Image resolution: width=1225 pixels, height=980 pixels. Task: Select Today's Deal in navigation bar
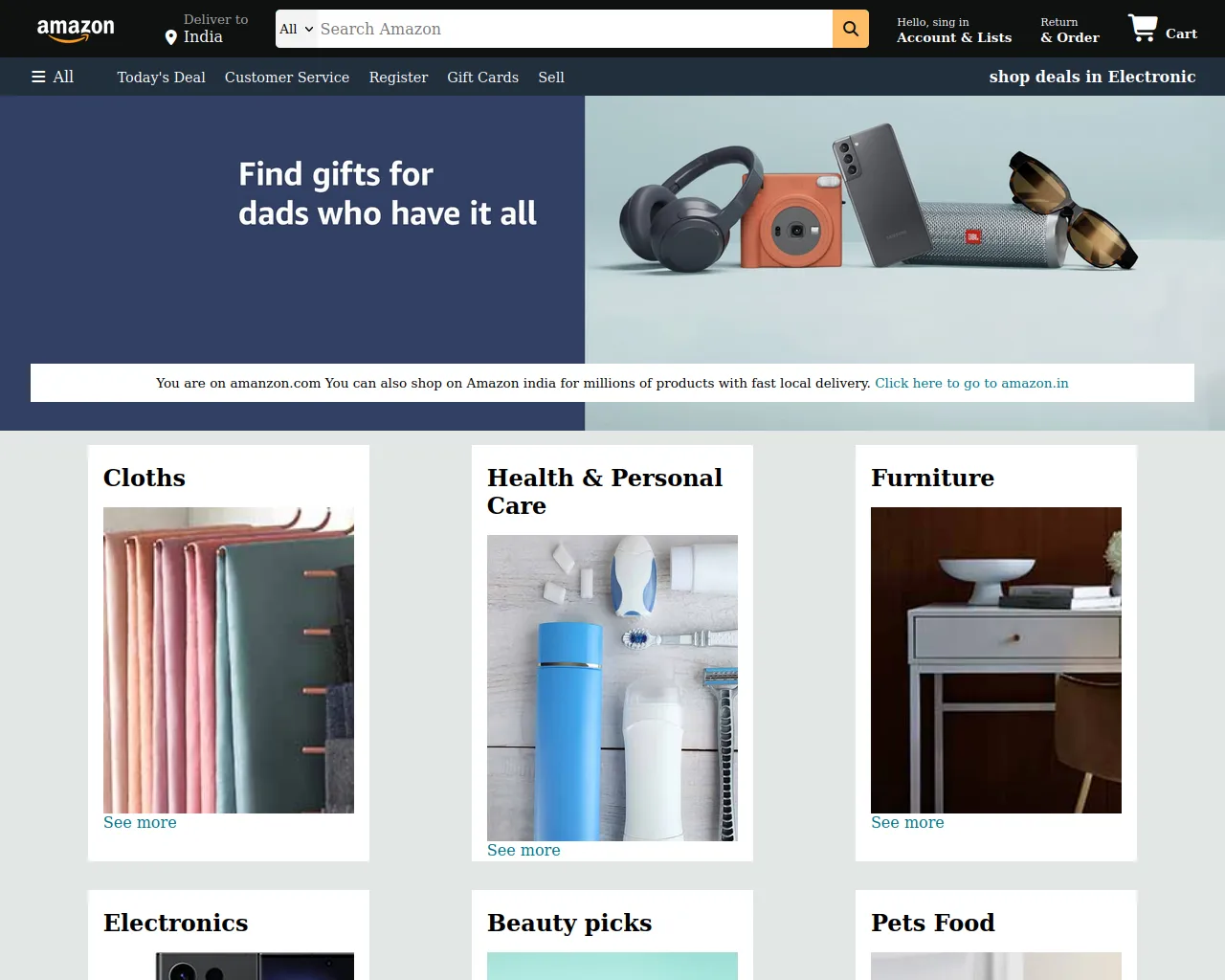click(161, 78)
